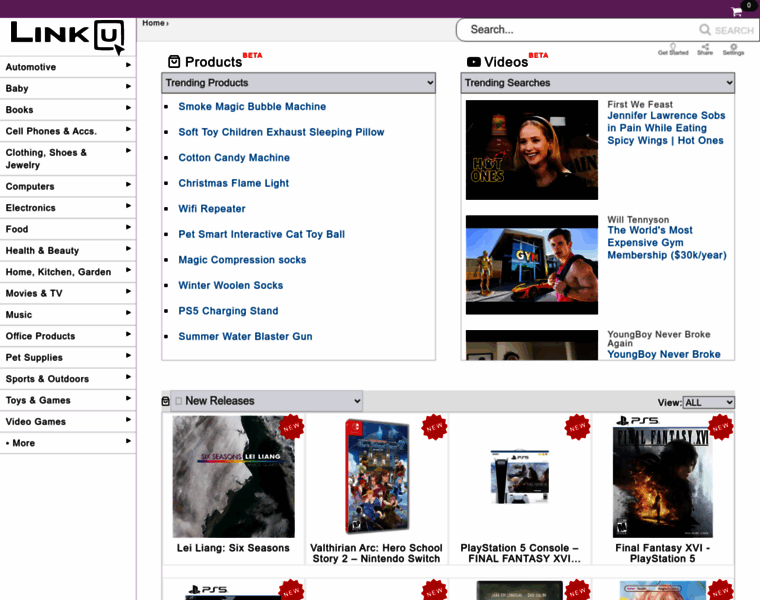Open the shopping cart icon
Viewport: 760px width, 600px height.
pyautogui.click(x=737, y=12)
